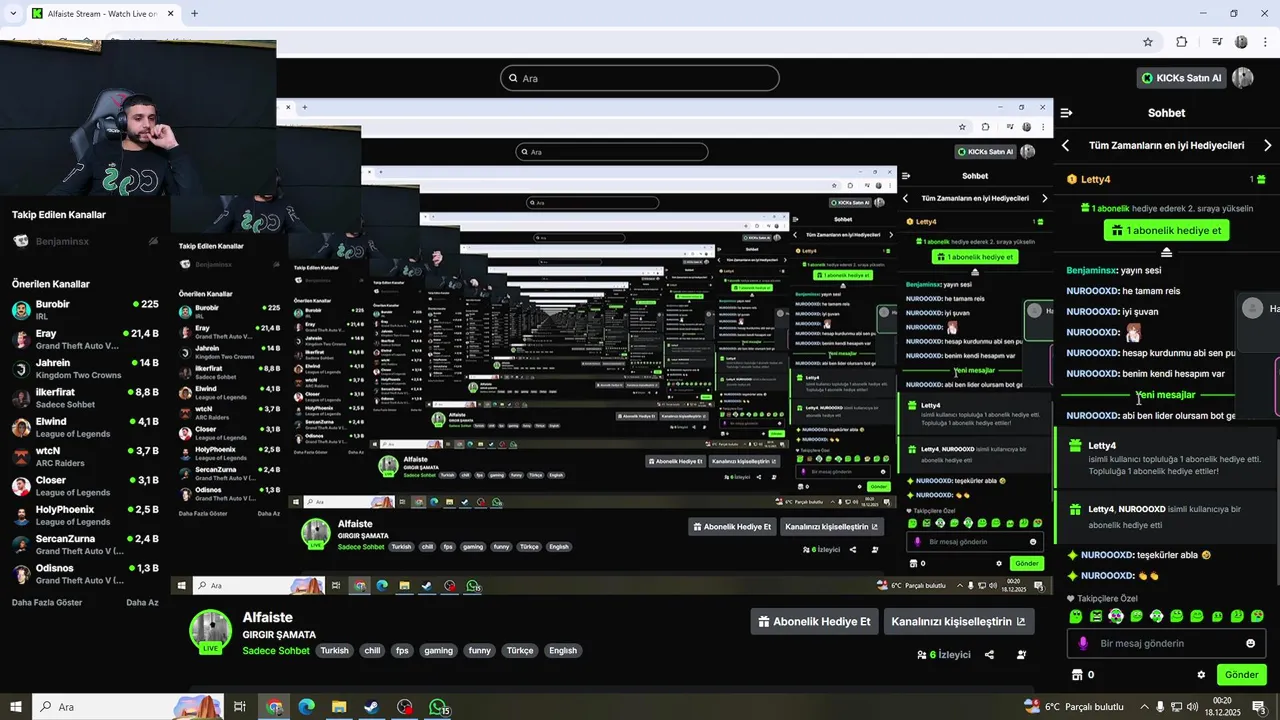This screenshot has width=1280, height=720.
Task: Collapse channels with Daha Az in the main sidebar
Action: click(142, 602)
